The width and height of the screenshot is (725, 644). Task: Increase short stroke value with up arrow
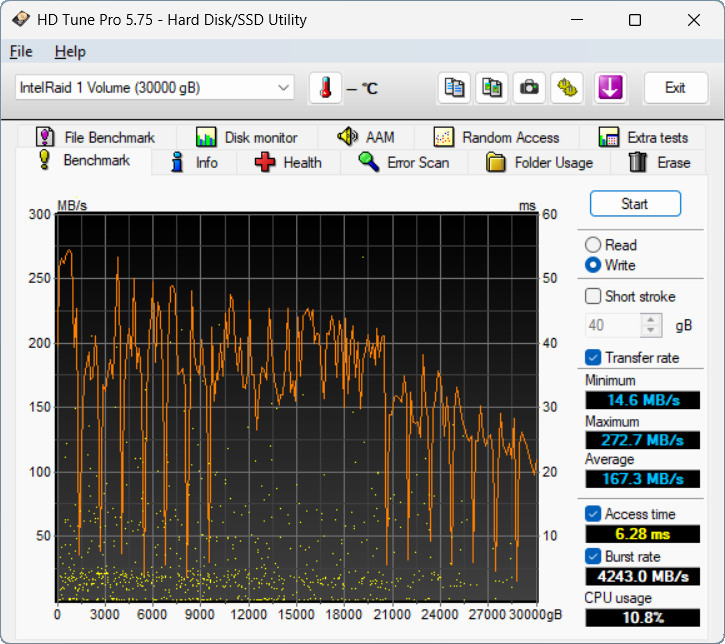click(x=651, y=320)
